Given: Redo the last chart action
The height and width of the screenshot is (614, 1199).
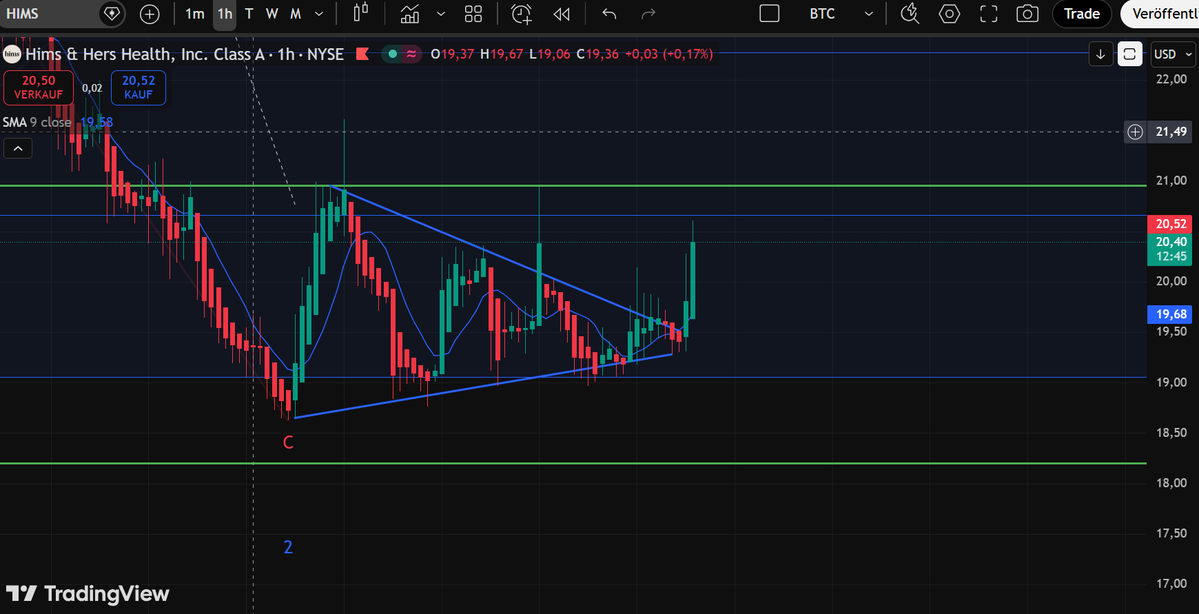Looking at the screenshot, I should click(648, 14).
